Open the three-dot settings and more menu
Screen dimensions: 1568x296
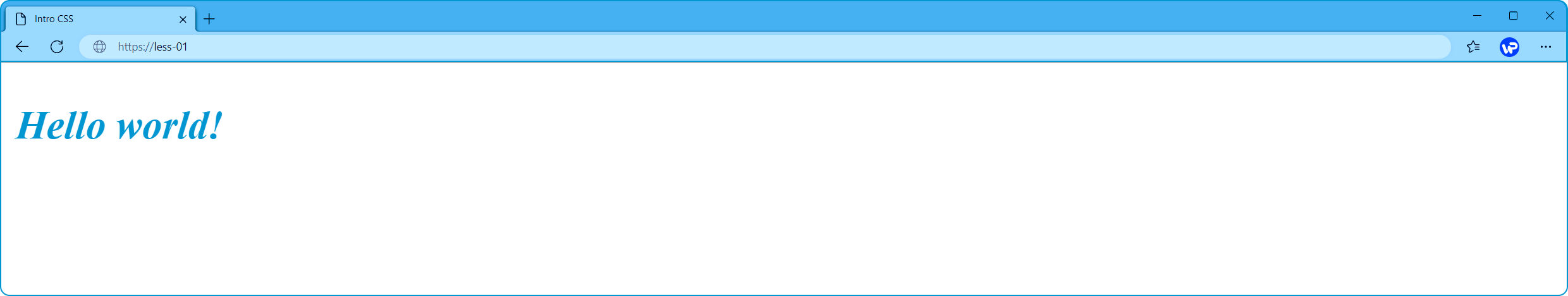(1546, 47)
